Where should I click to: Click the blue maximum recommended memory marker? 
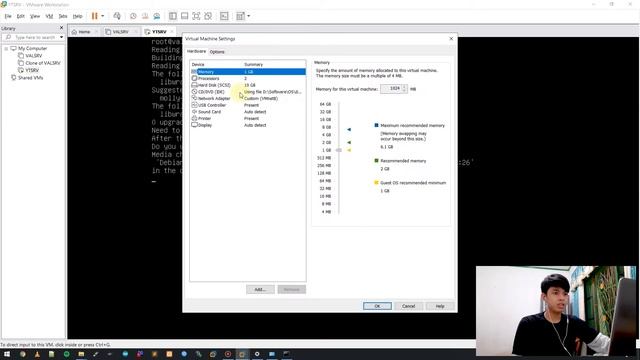tap(349, 129)
